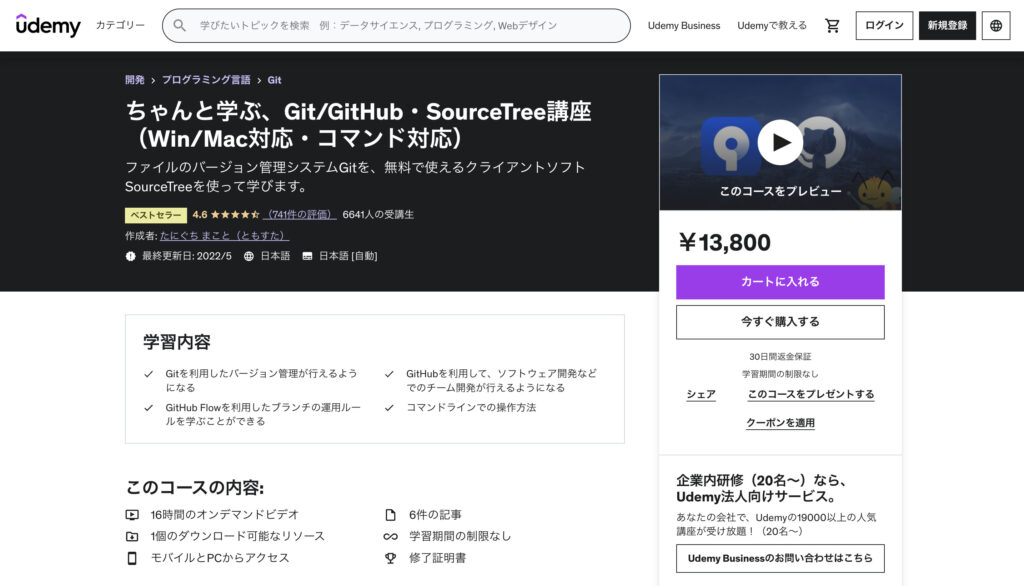
Task: Go to 開発 breadcrumb
Action: (x=135, y=80)
